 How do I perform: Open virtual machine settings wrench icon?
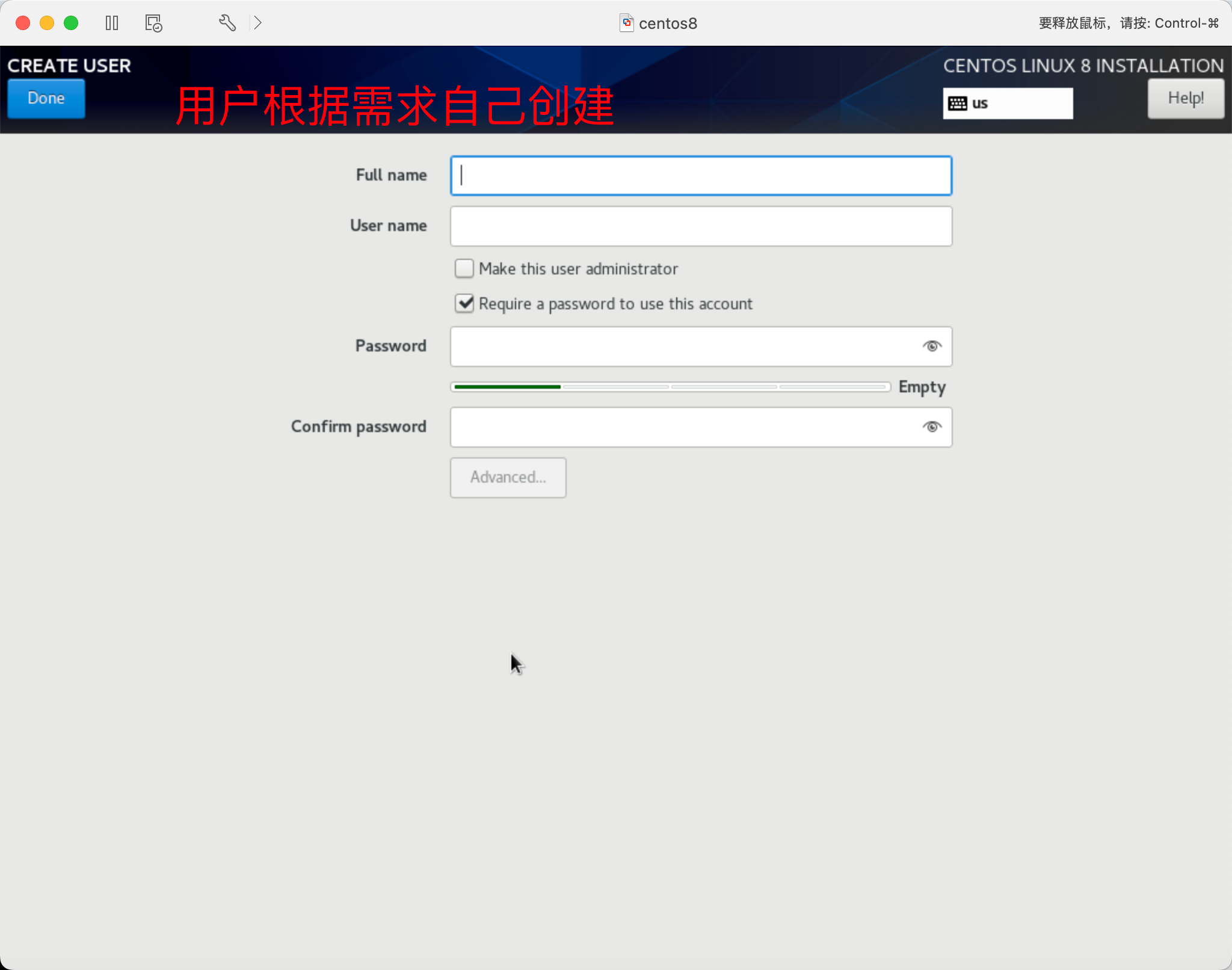pyautogui.click(x=227, y=23)
